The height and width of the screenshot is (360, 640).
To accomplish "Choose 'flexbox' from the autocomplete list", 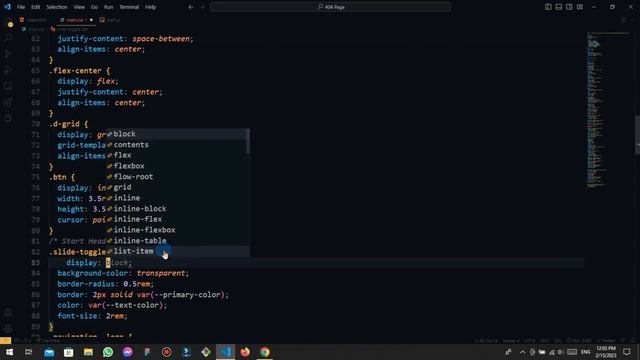I will tap(178, 166).
